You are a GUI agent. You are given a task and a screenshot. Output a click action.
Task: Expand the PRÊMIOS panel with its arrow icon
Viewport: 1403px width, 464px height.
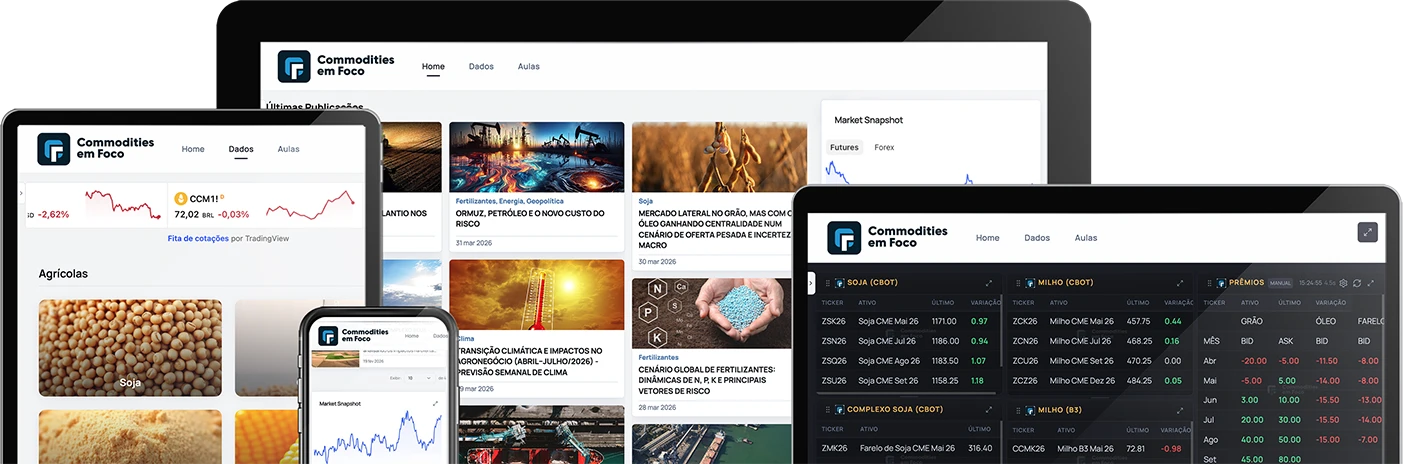coord(1371,283)
